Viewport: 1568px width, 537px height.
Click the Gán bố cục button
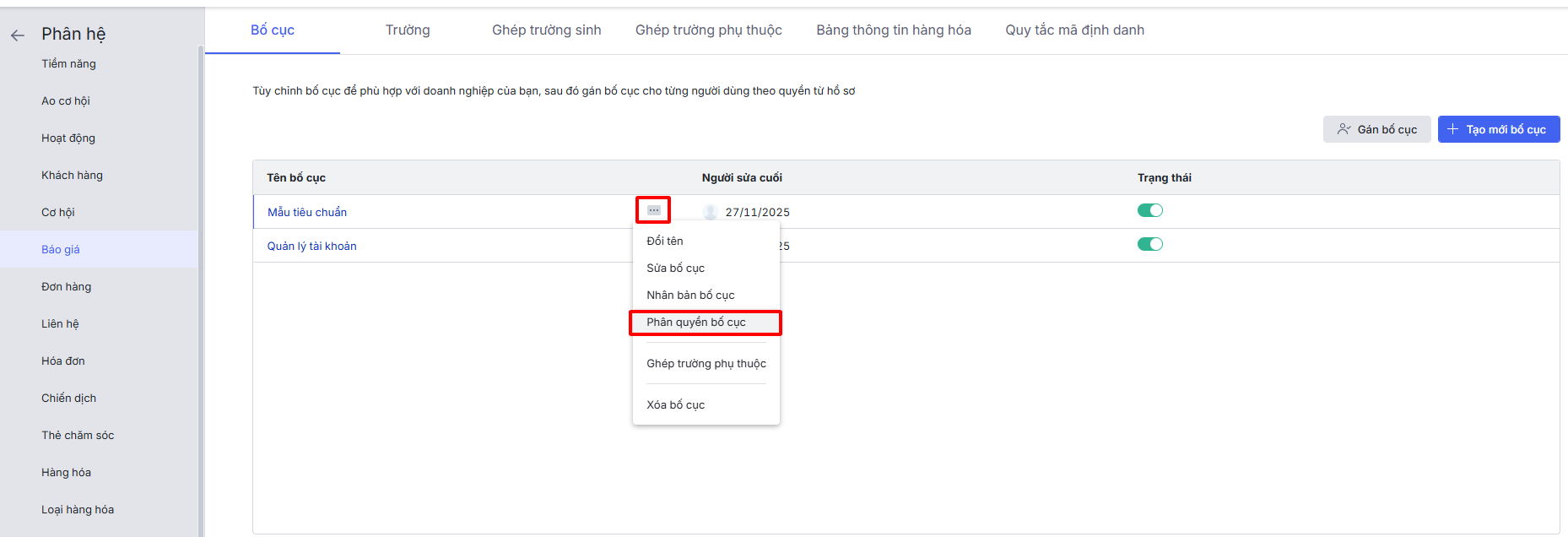(1376, 129)
